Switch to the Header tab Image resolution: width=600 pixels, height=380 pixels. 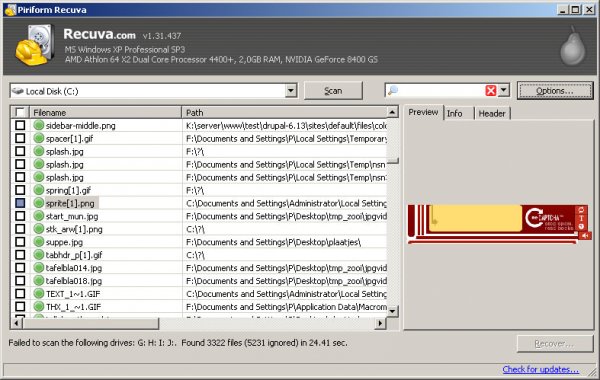coord(492,113)
